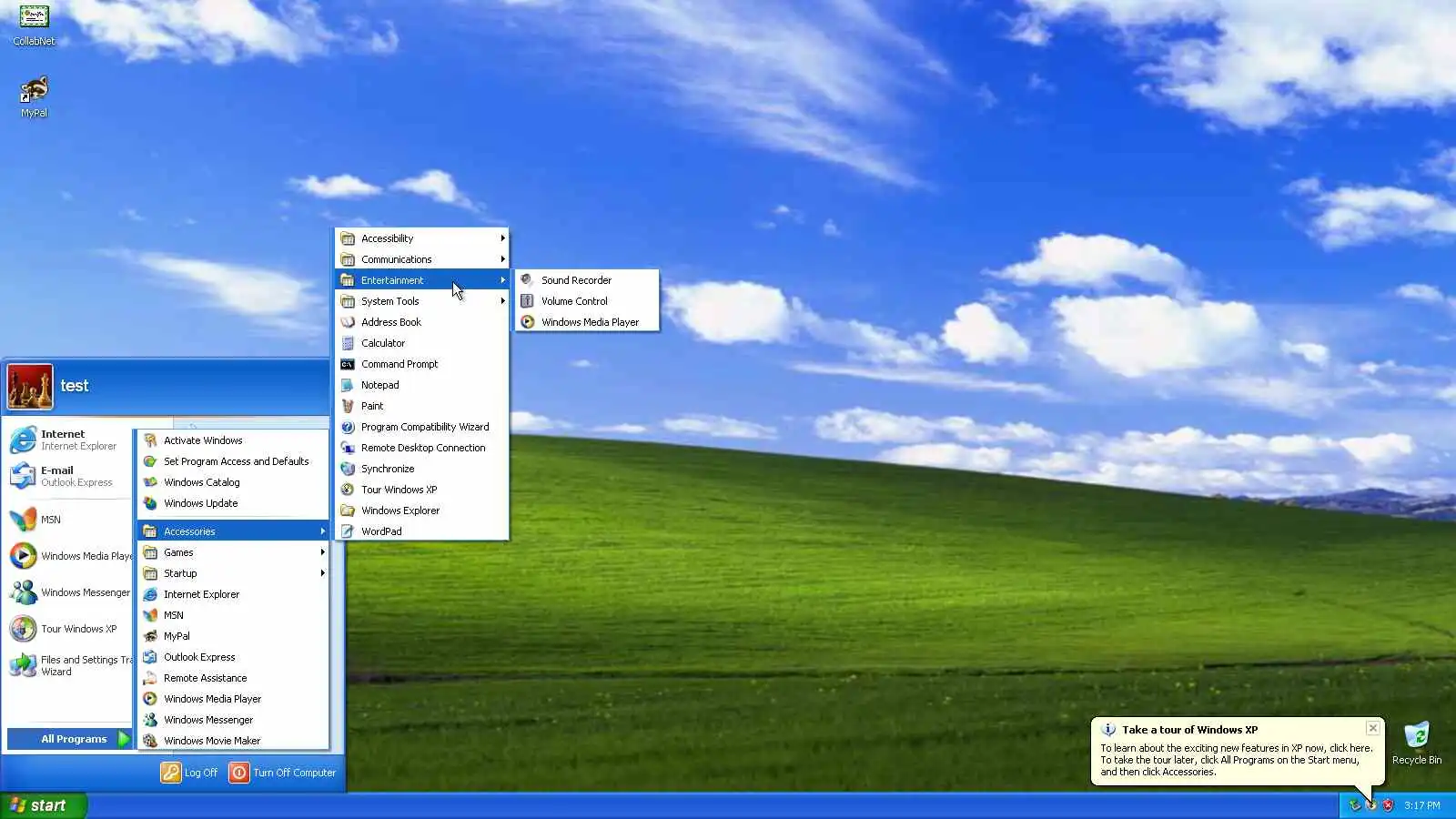Expand the Startup submenu in All Programs
The image size is (1456, 819).
(x=233, y=573)
